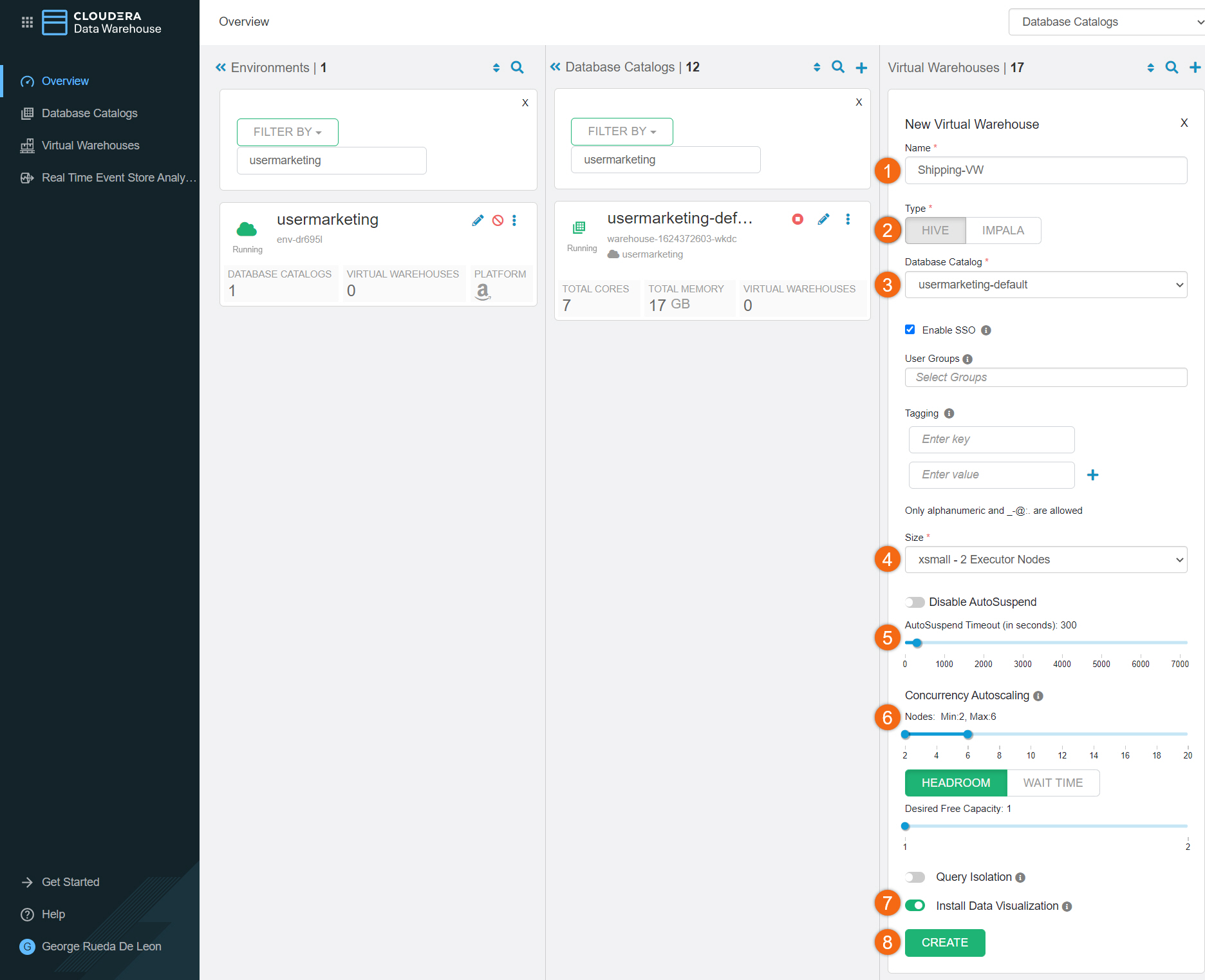Image resolution: width=1205 pixels, height=980 pixels.
Task: Close the Database Catalogs filter box
Action: pos(859,102)
